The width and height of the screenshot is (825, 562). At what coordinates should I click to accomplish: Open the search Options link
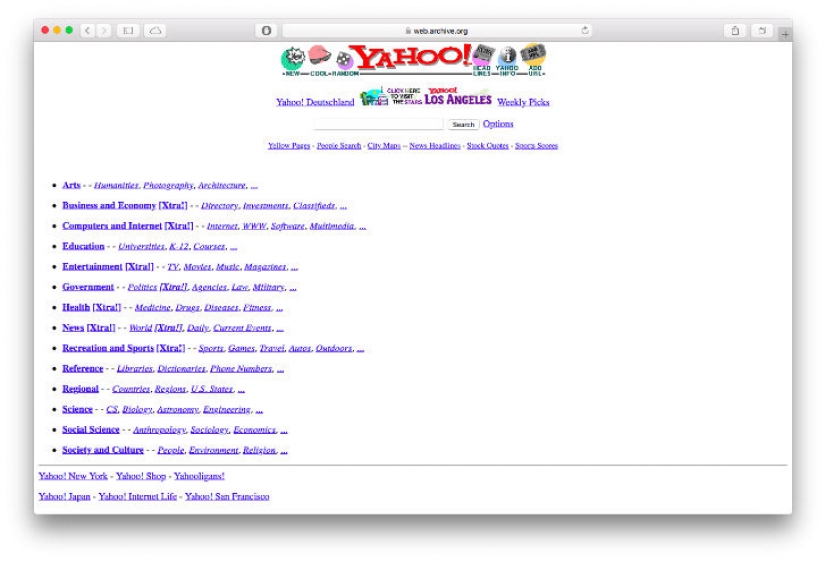(x=498, y=125)
